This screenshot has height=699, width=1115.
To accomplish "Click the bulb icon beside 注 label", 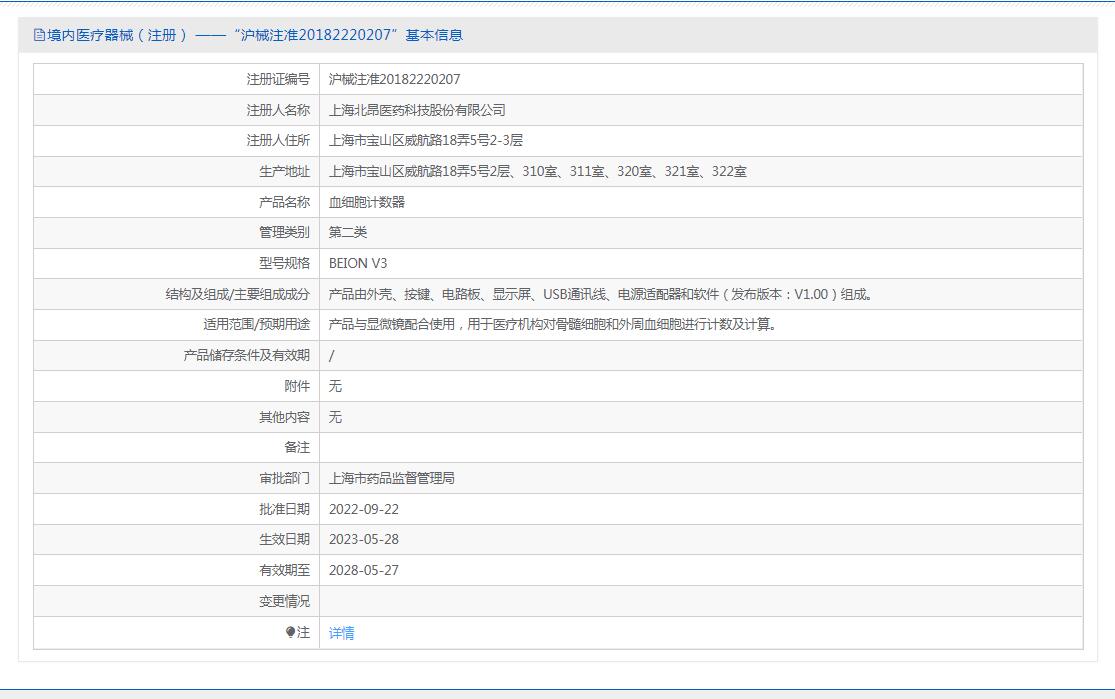I will (290, 632).
